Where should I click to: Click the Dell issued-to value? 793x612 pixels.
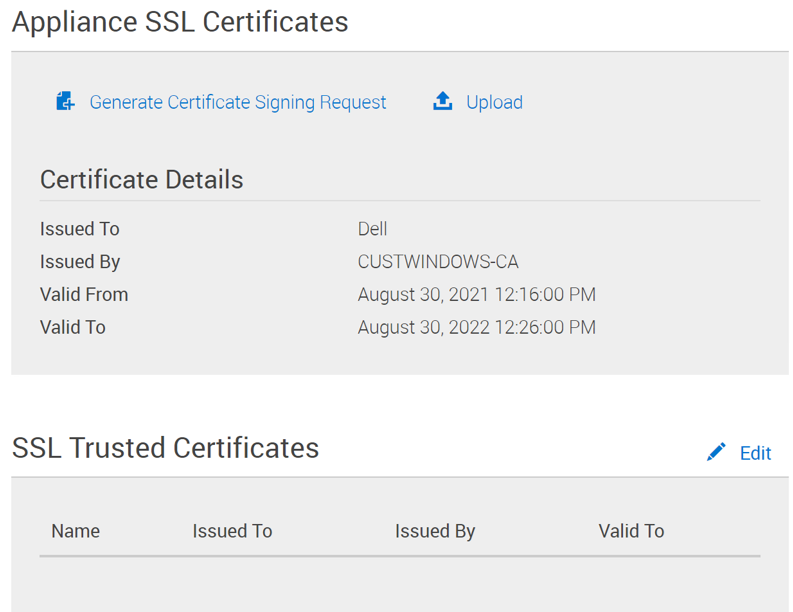(x=372, y=229)
